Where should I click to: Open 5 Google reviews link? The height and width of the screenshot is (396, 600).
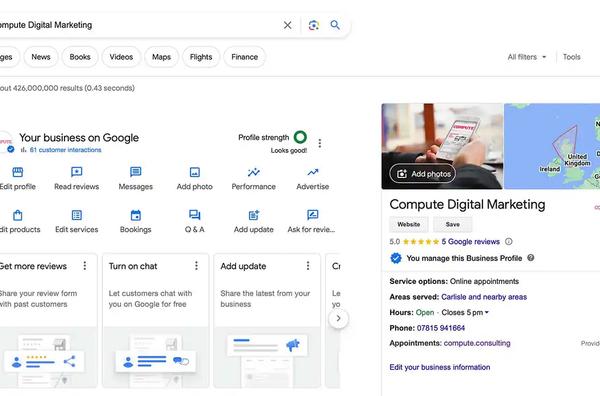pyautogui.click(x=470, y=242)
